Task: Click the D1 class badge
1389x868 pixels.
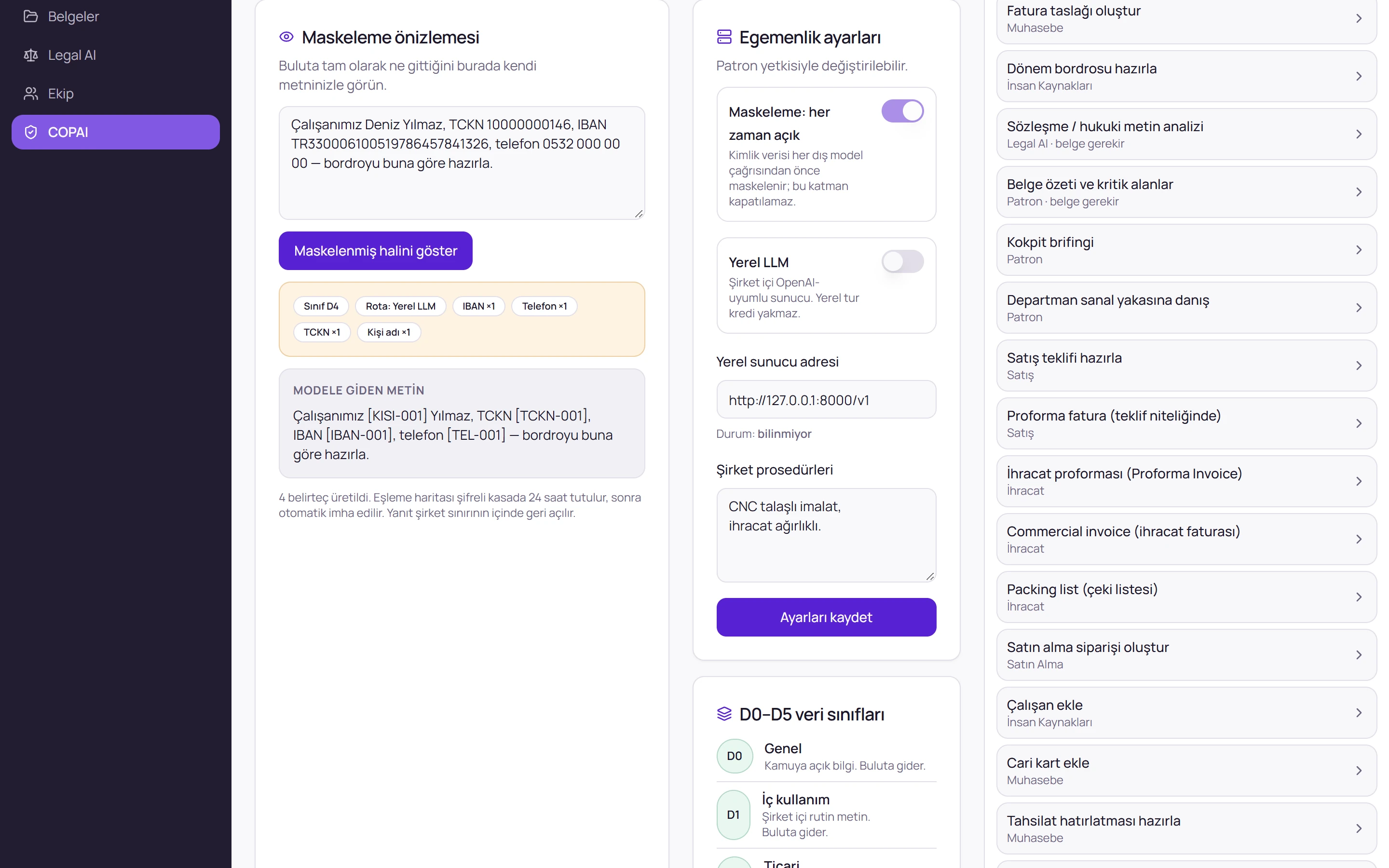Action: (733, 814)
